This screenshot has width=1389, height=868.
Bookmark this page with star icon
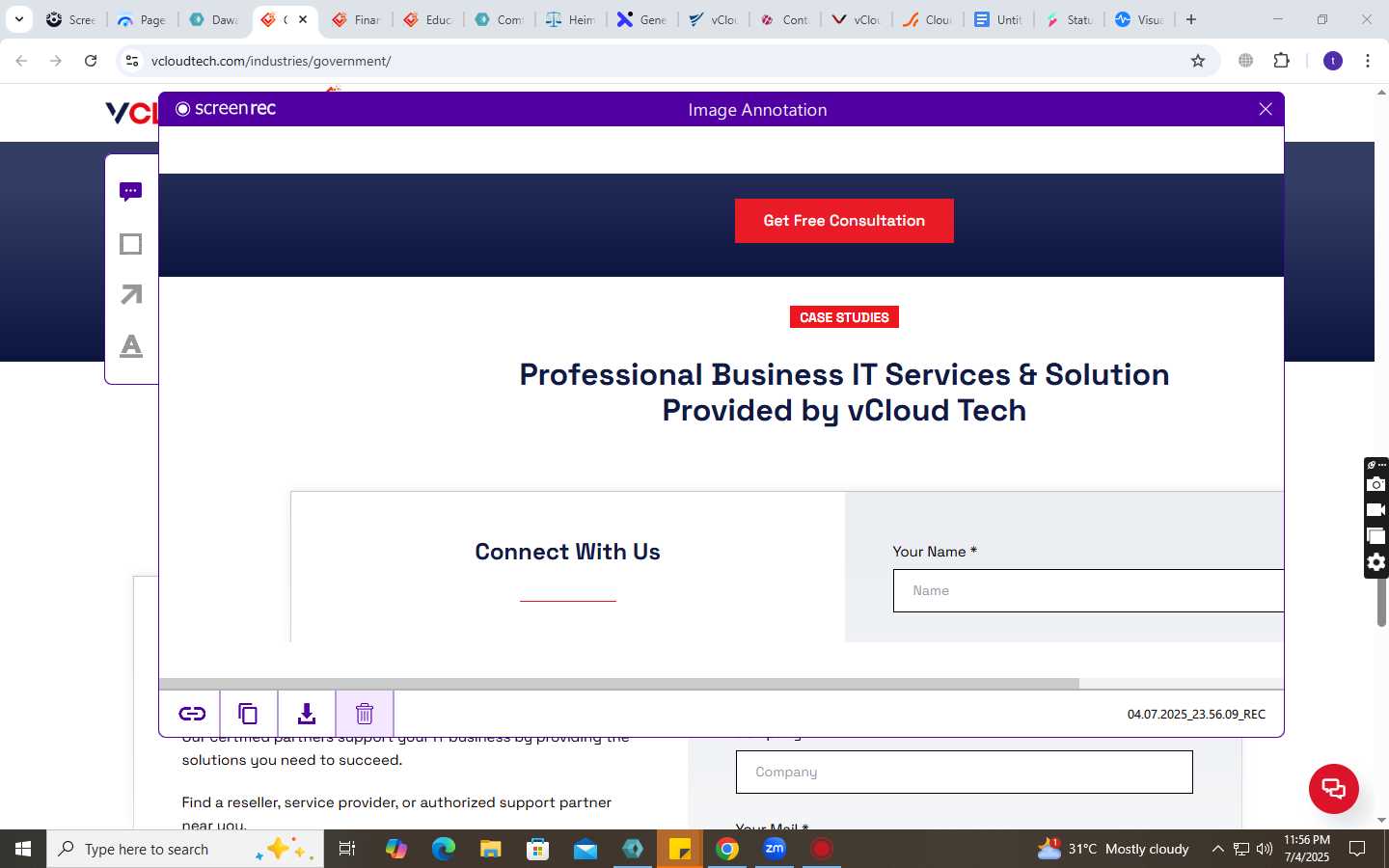tap(1198, 61)
